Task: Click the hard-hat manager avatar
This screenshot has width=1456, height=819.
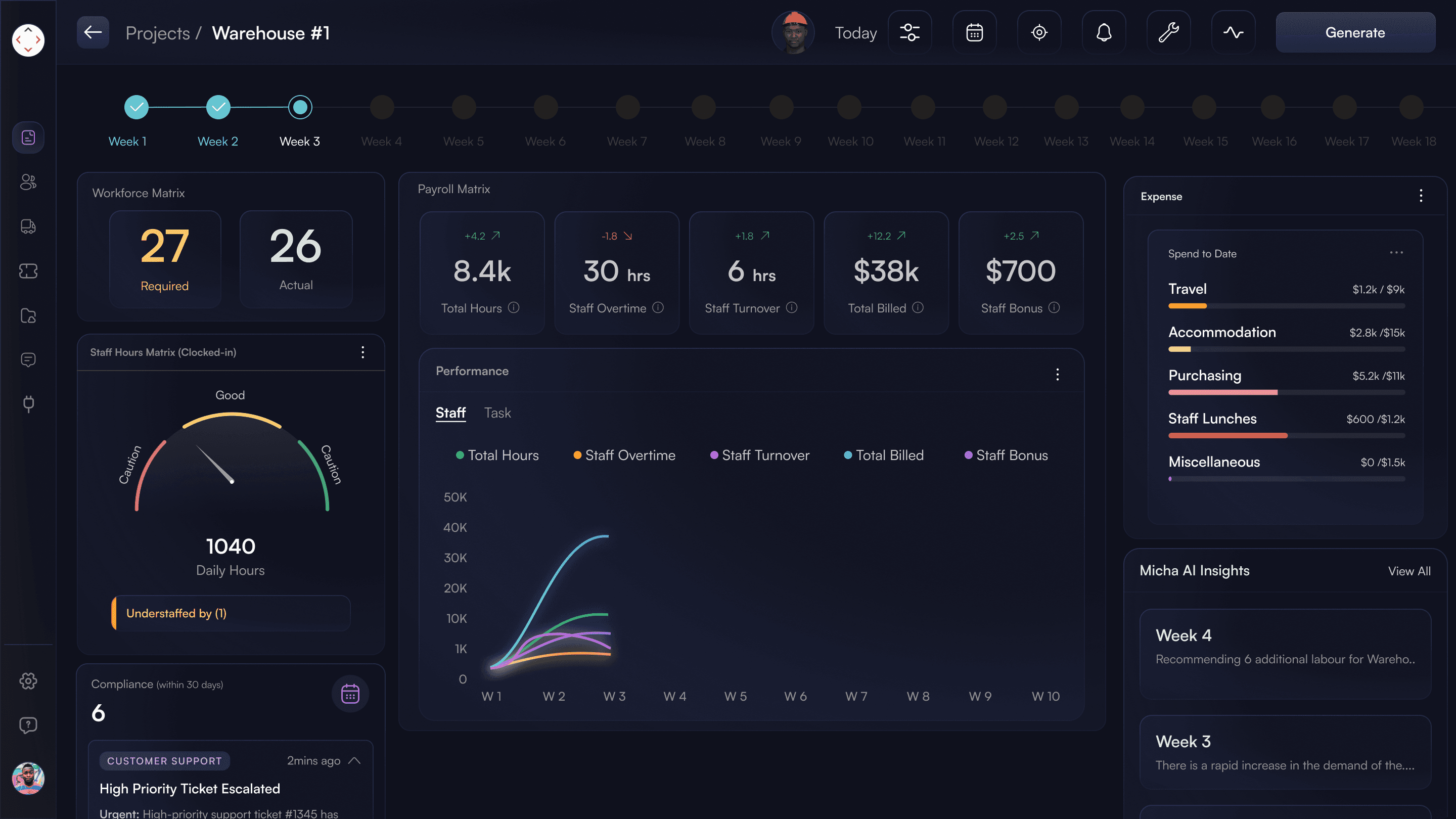Action: click(794, 32)
